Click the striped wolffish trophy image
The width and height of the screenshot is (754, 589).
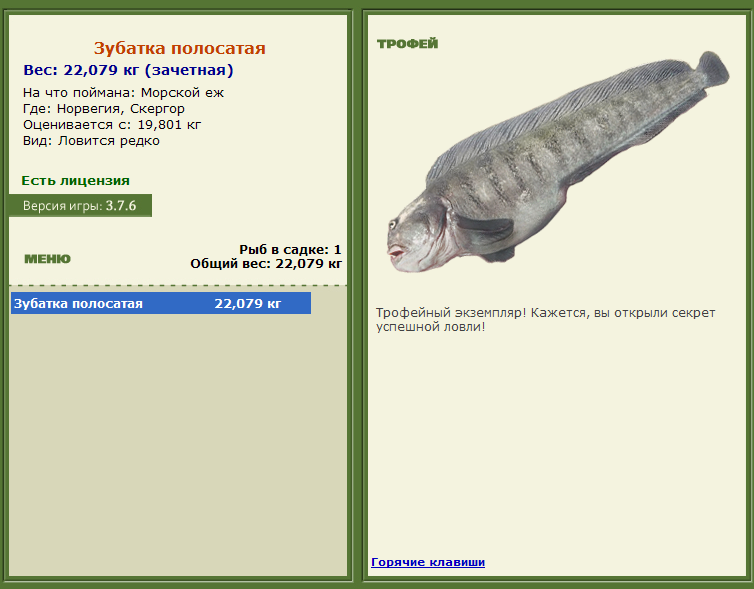point(558,162)
